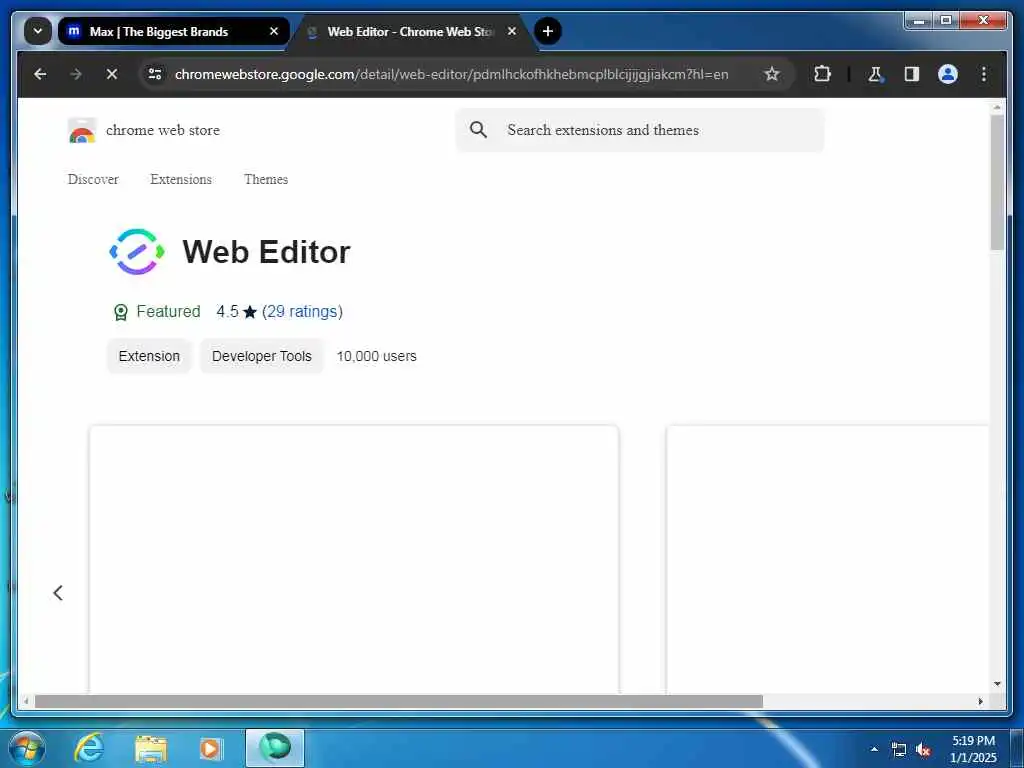Click the second screenshot preview card

pyautogui.click(x=827, y=560)
